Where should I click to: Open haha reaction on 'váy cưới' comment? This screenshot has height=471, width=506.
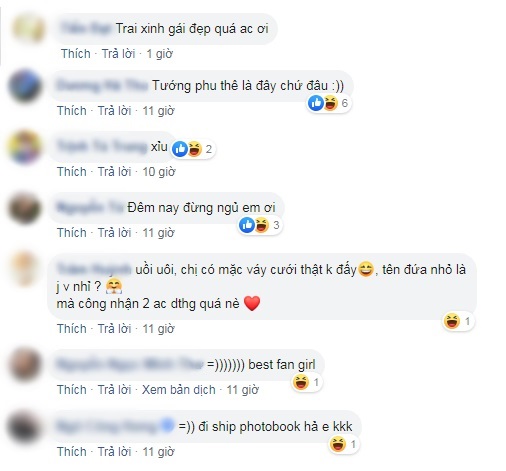(x=452, y=321)
